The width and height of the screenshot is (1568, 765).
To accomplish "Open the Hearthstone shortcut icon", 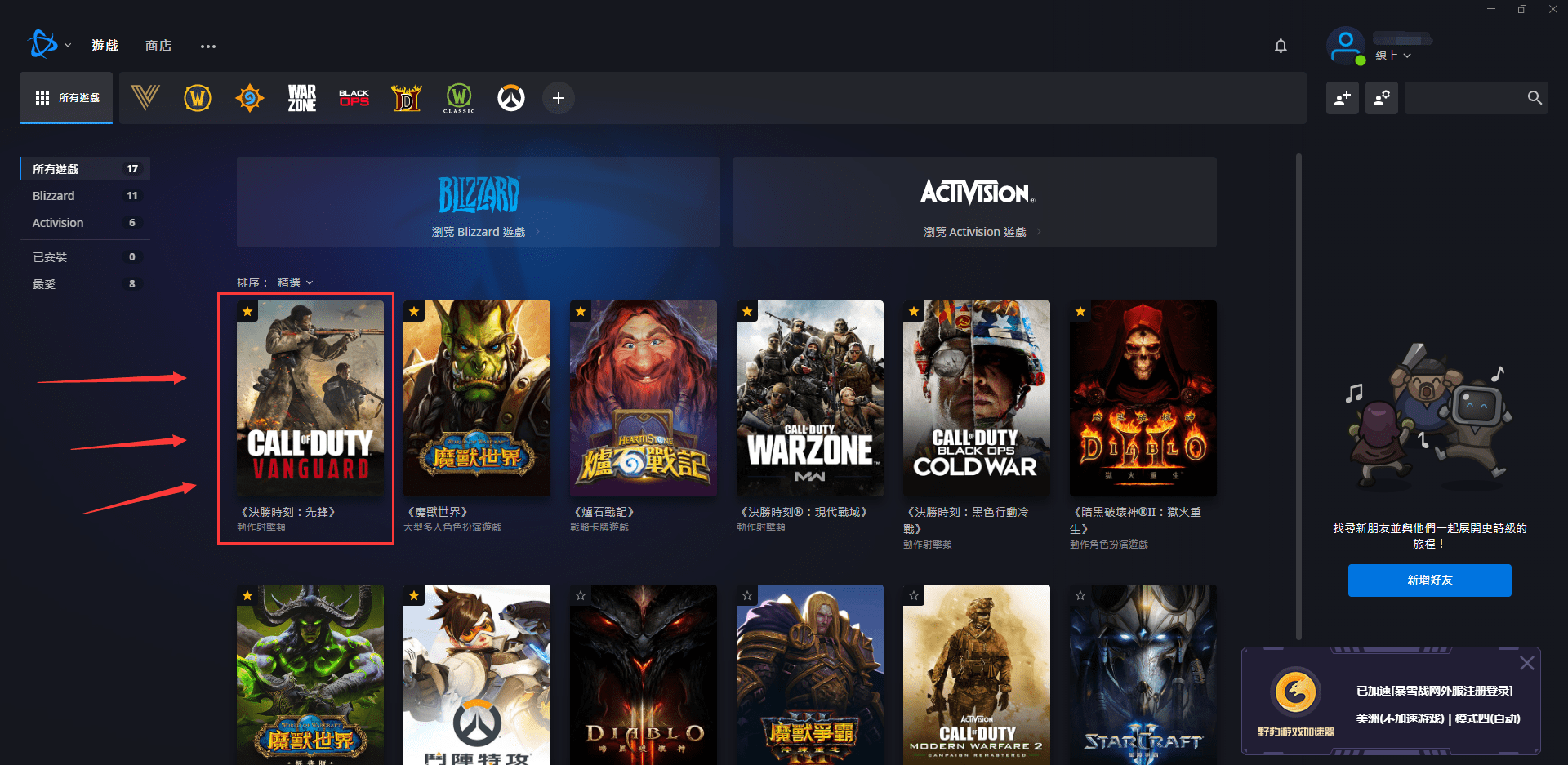I will point(250,98).
